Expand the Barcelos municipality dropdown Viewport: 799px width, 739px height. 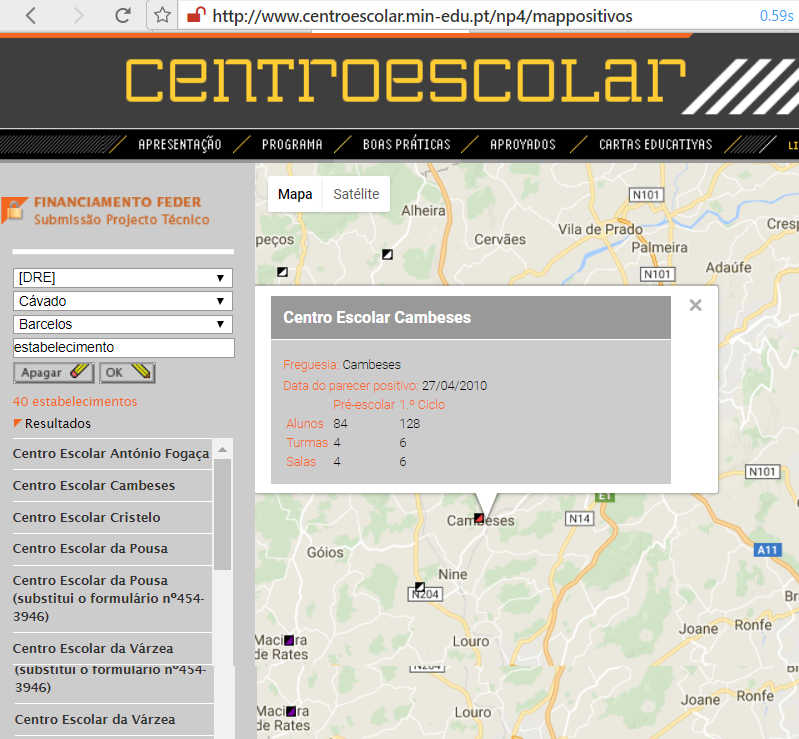tap(123, 324)
